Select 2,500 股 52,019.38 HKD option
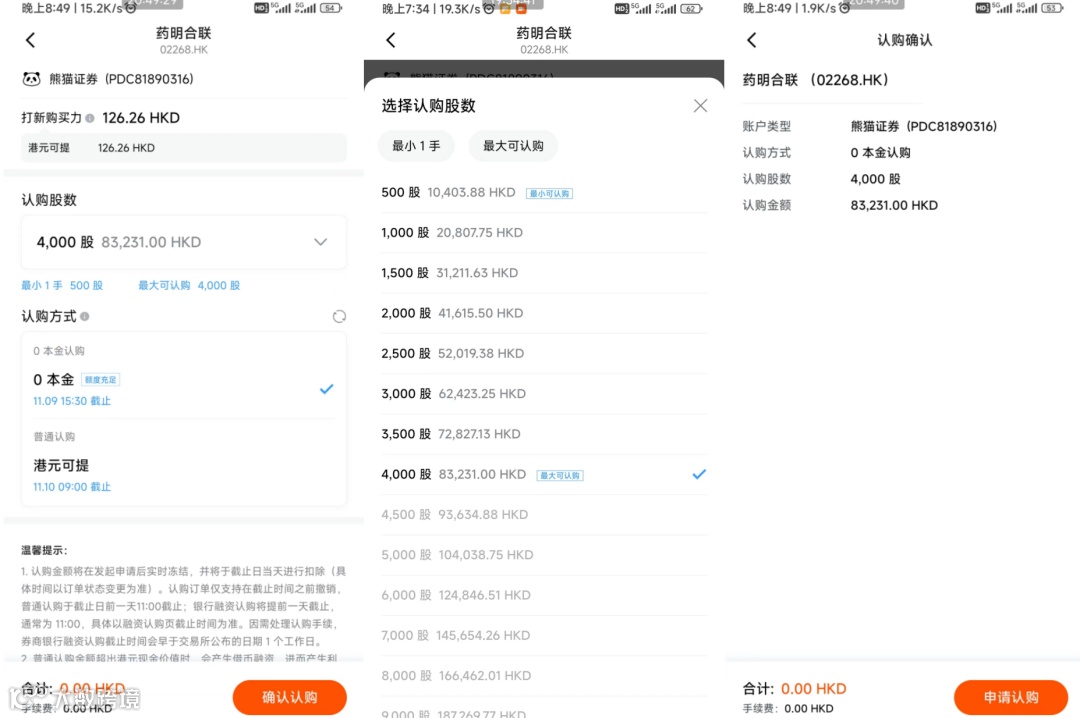Image resolution: width=1080 pixels, height=718 pixels. (x=544, y=353)
